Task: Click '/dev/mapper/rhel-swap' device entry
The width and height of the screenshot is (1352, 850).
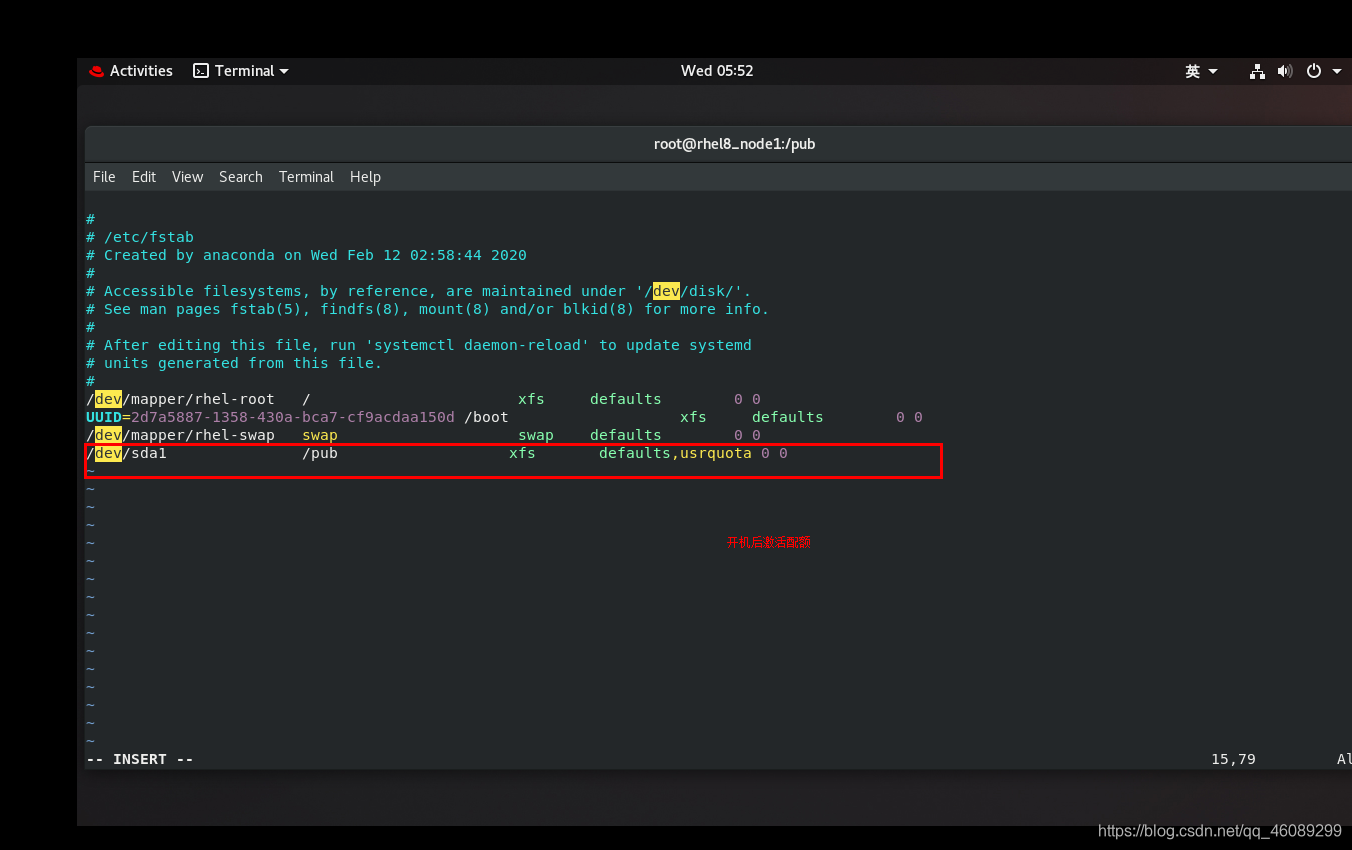Action: click(180, 435)
